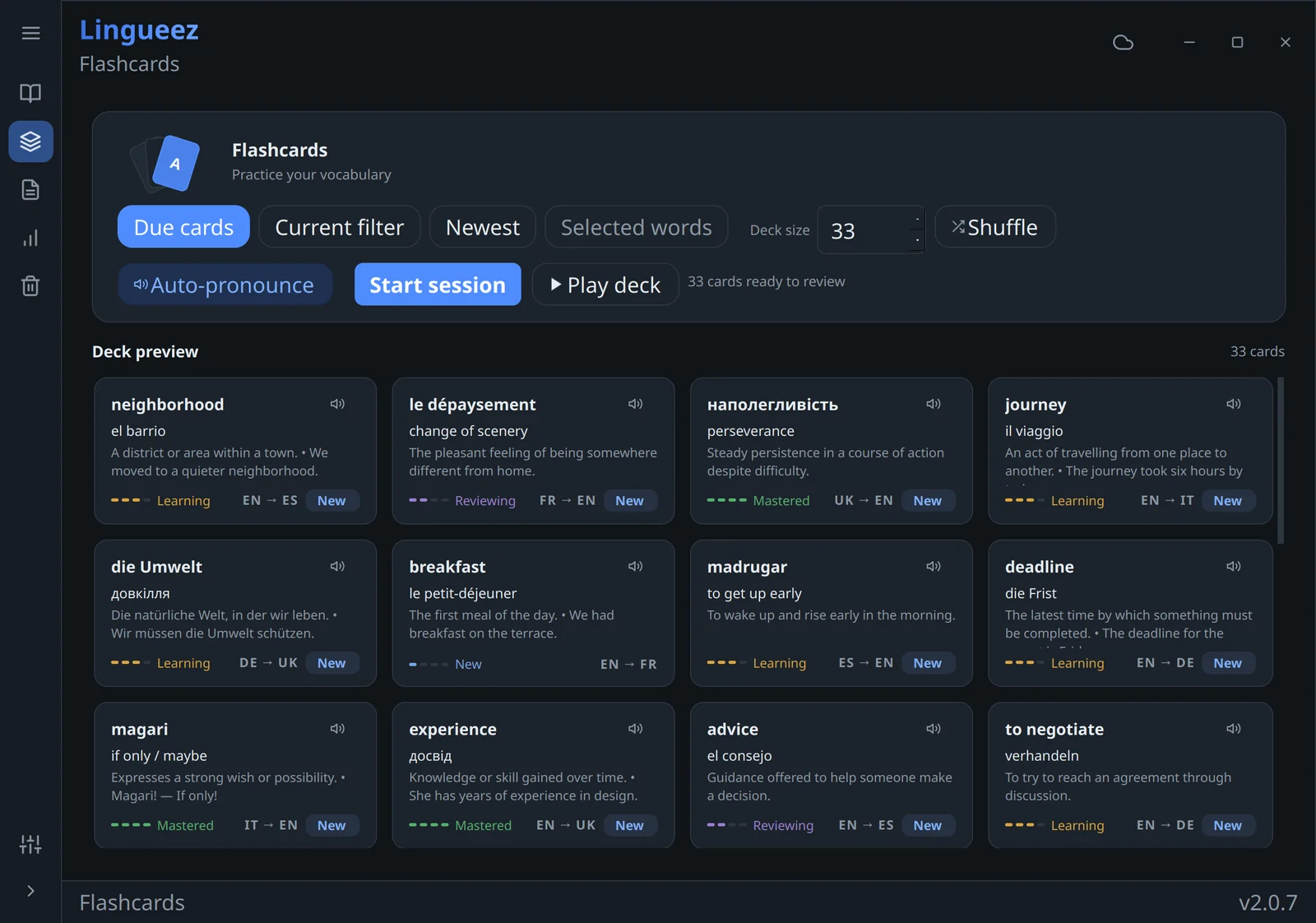Open the trash sidebar icon
1316x923 pixels.
pyautogui.click(x=30, y=285)
